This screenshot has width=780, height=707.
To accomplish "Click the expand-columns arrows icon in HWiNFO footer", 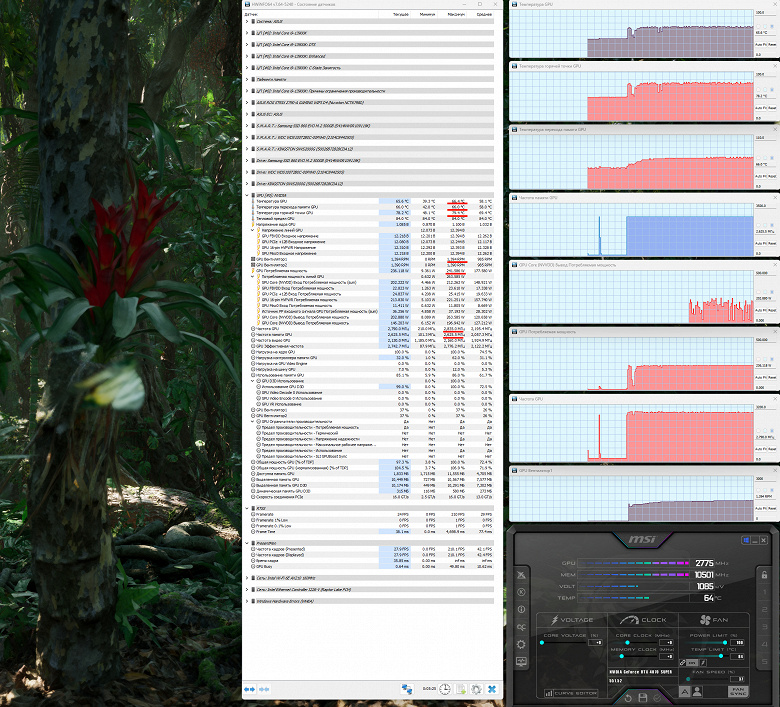I will (x=249, y=689).
